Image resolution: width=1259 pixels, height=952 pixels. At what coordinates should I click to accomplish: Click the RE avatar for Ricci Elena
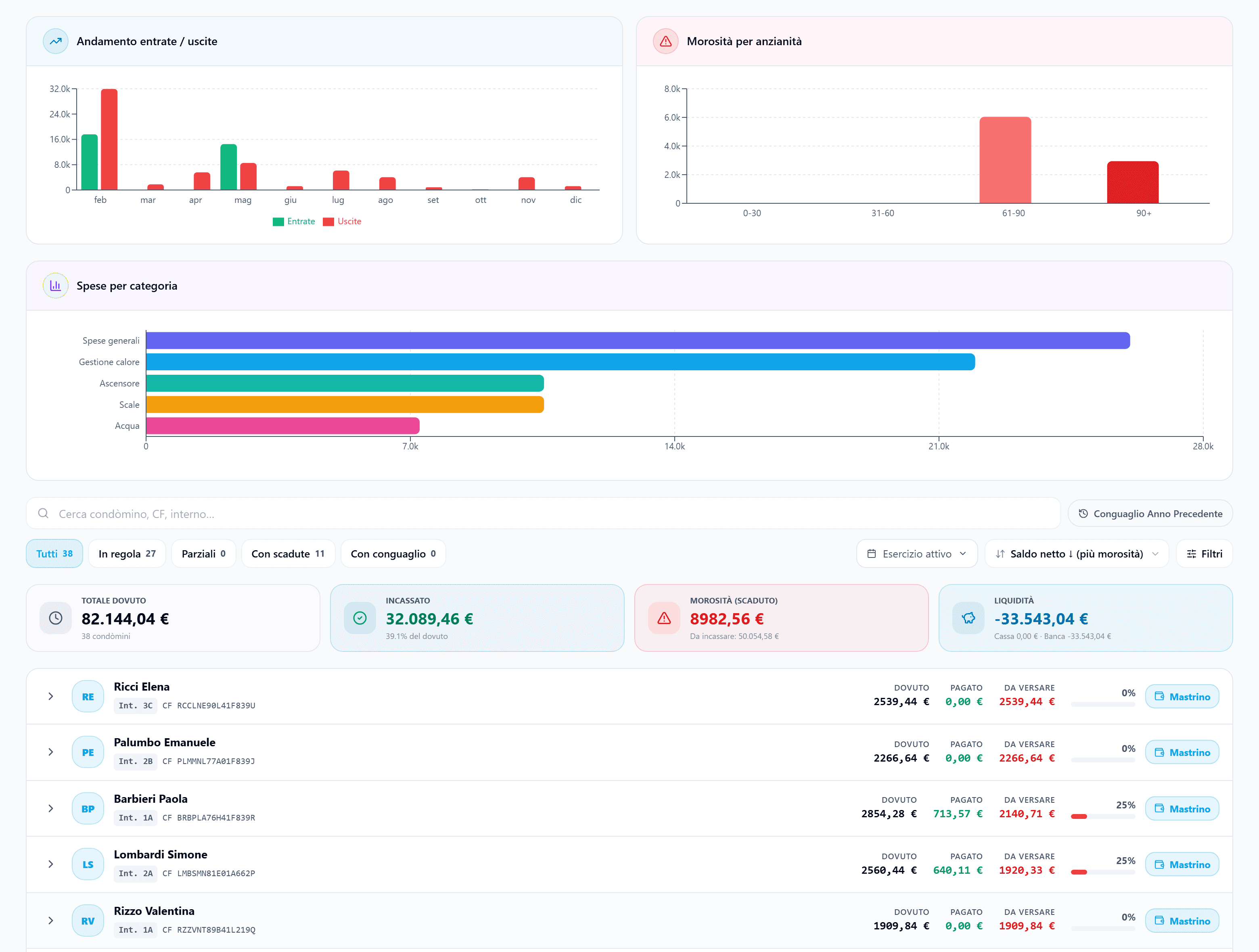coord(88,697)
